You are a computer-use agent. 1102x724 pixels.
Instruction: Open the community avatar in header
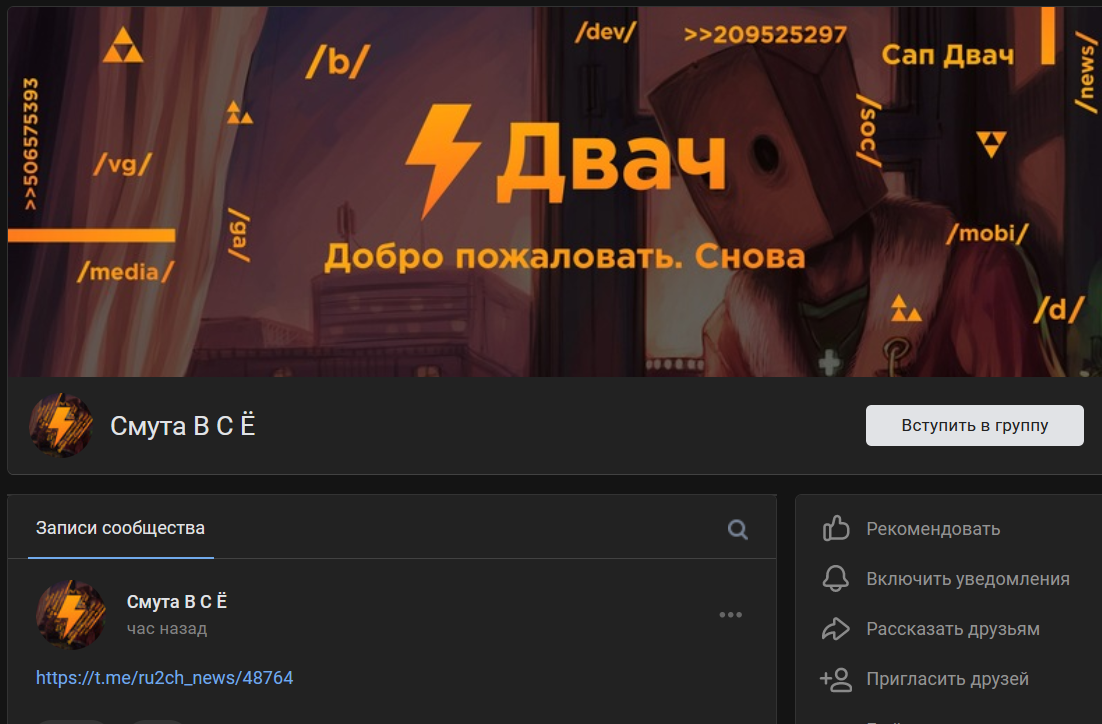click(61, 425)
